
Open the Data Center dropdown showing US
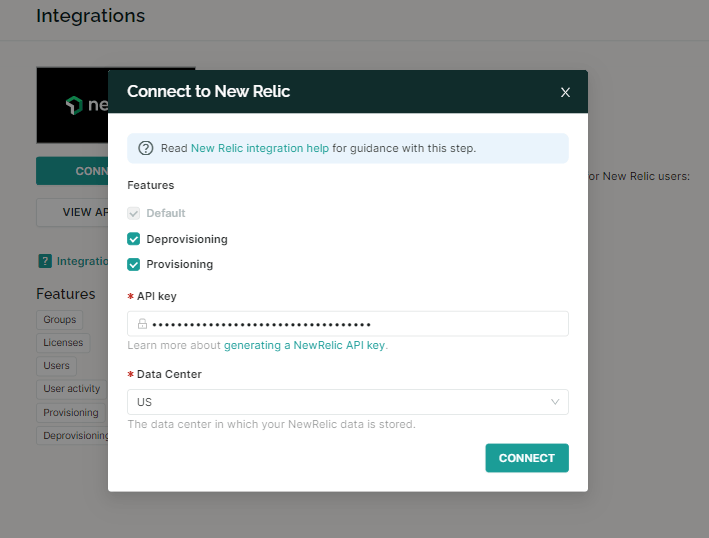(x=348, y=402)
